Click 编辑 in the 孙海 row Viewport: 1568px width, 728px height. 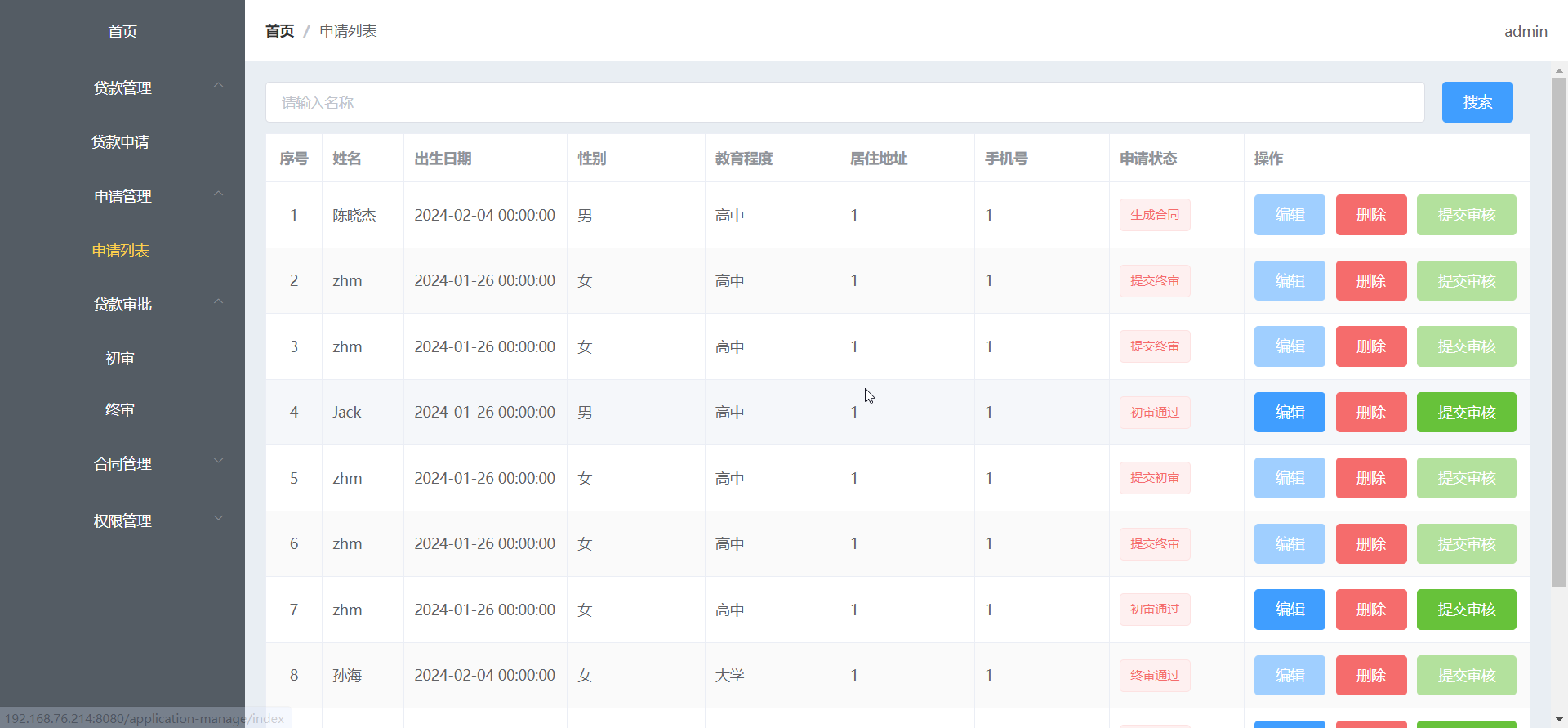(x=1290, y=676)
